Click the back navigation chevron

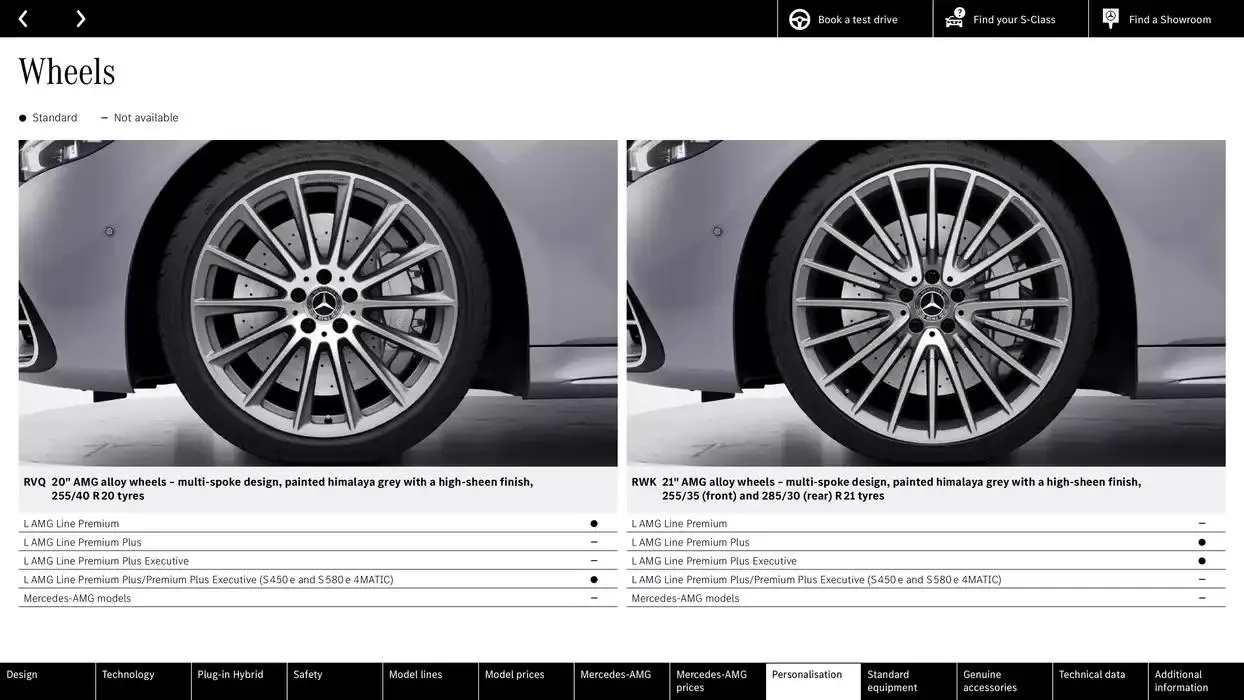coord(22,18)
